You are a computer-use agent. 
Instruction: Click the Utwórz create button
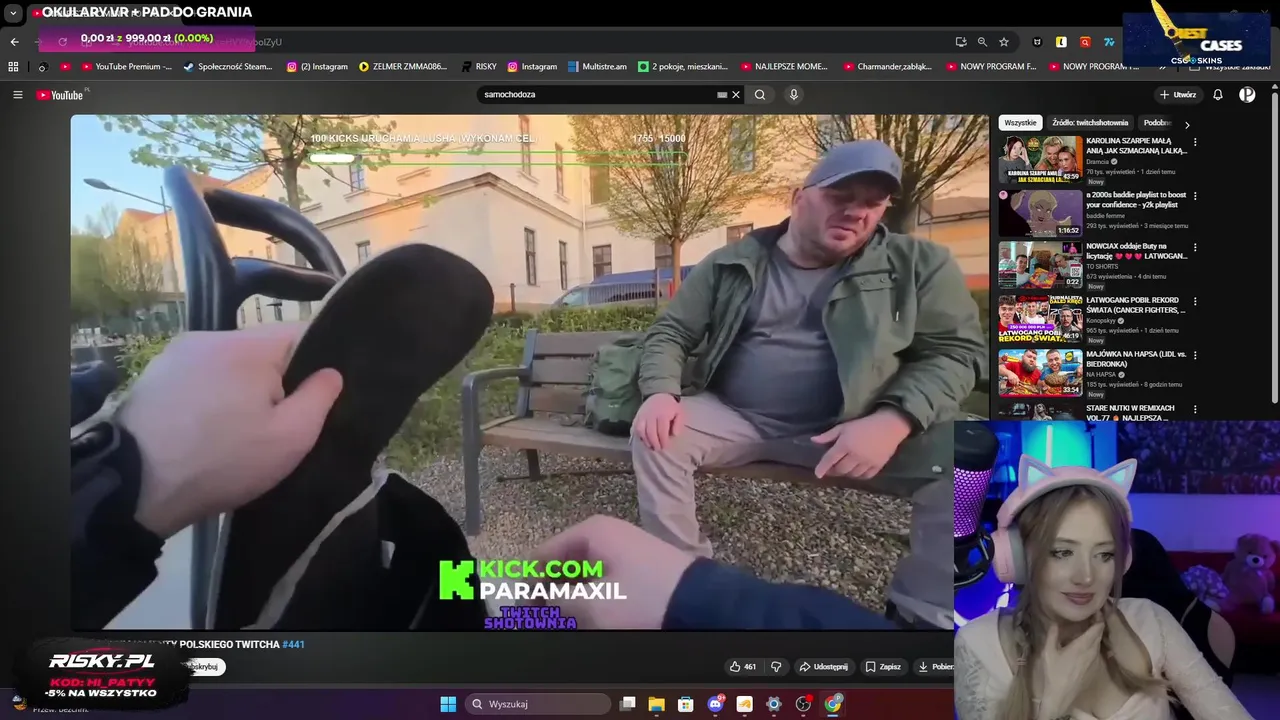[x=1178, y=95]
